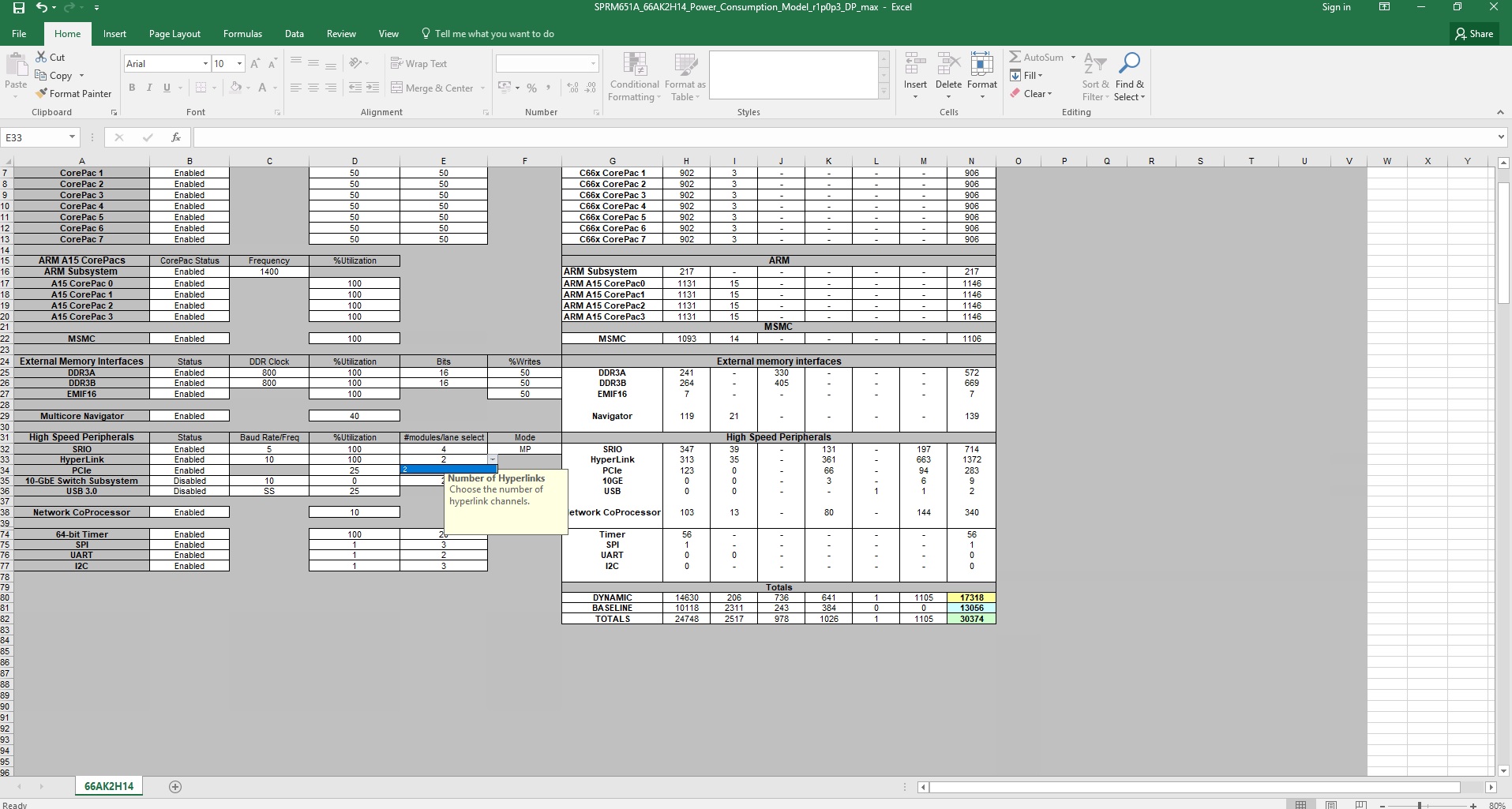Open the Format cells menu in Cells group

click(982, 77)
